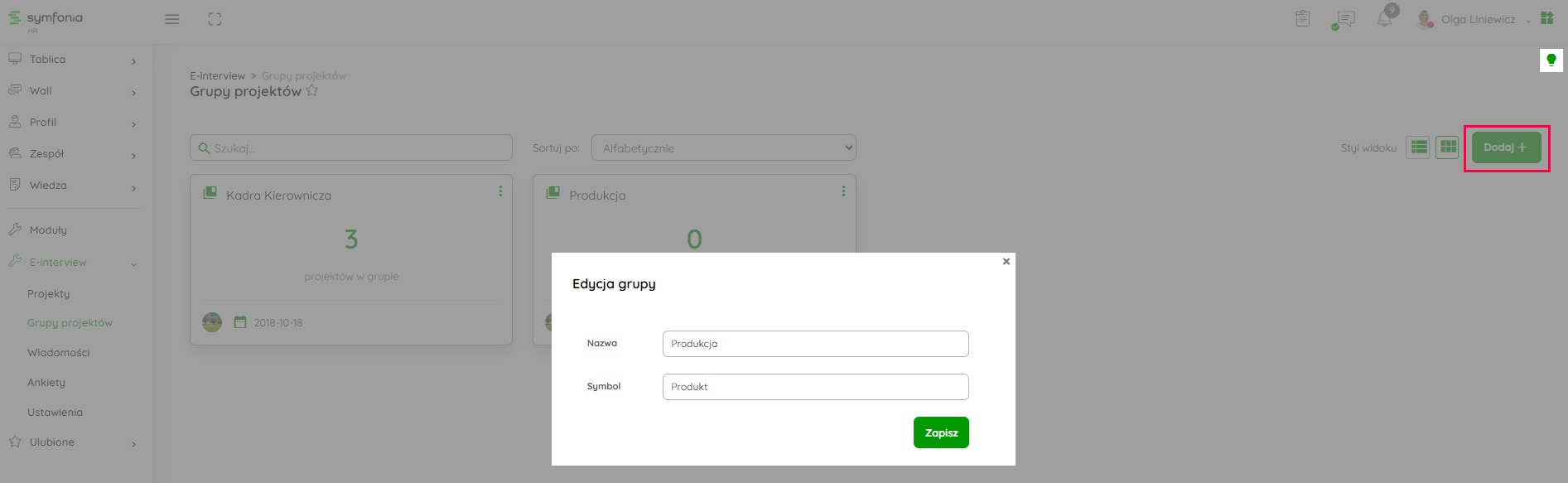Image resolution: width=1568 pixels, height=483 pixels.
Task: Open the notifications bell
Action: [x=1384, y=19]
